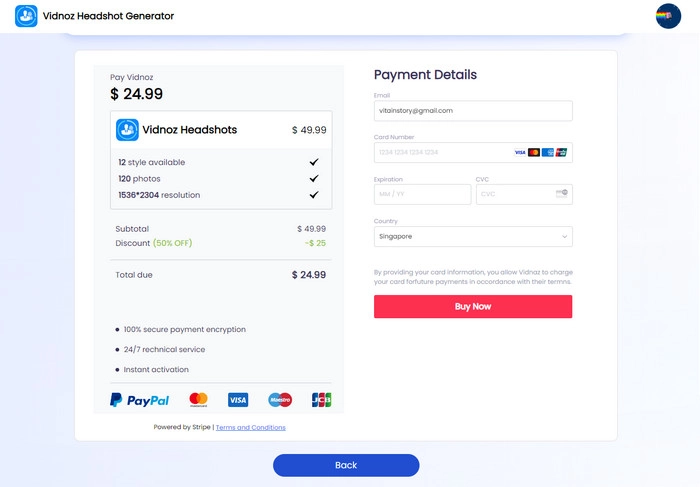Open the Terms and Conditions link
The height and width of the screenshot is (487, 700).
click(251, 427)
